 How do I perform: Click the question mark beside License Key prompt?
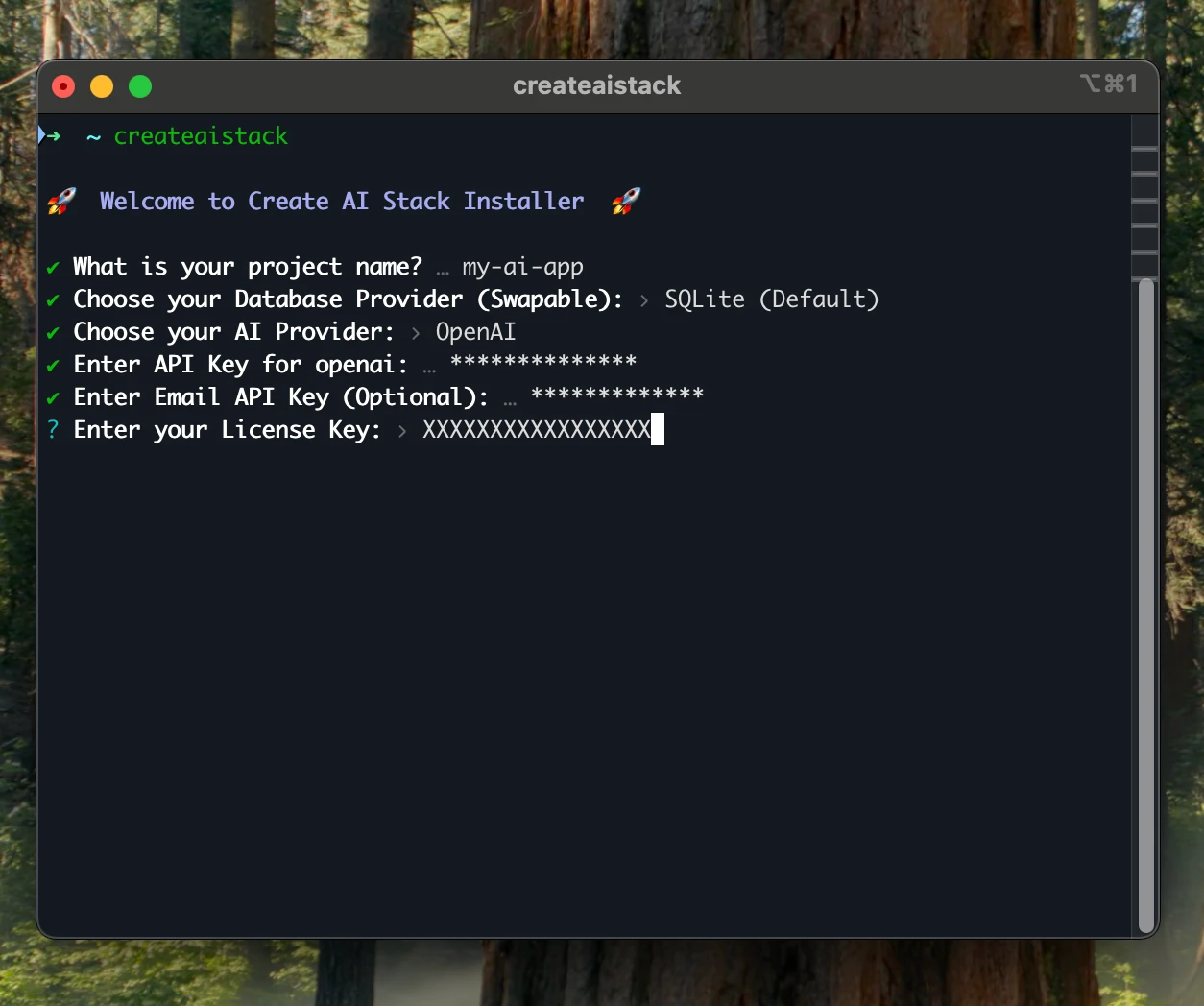point(53,430)
